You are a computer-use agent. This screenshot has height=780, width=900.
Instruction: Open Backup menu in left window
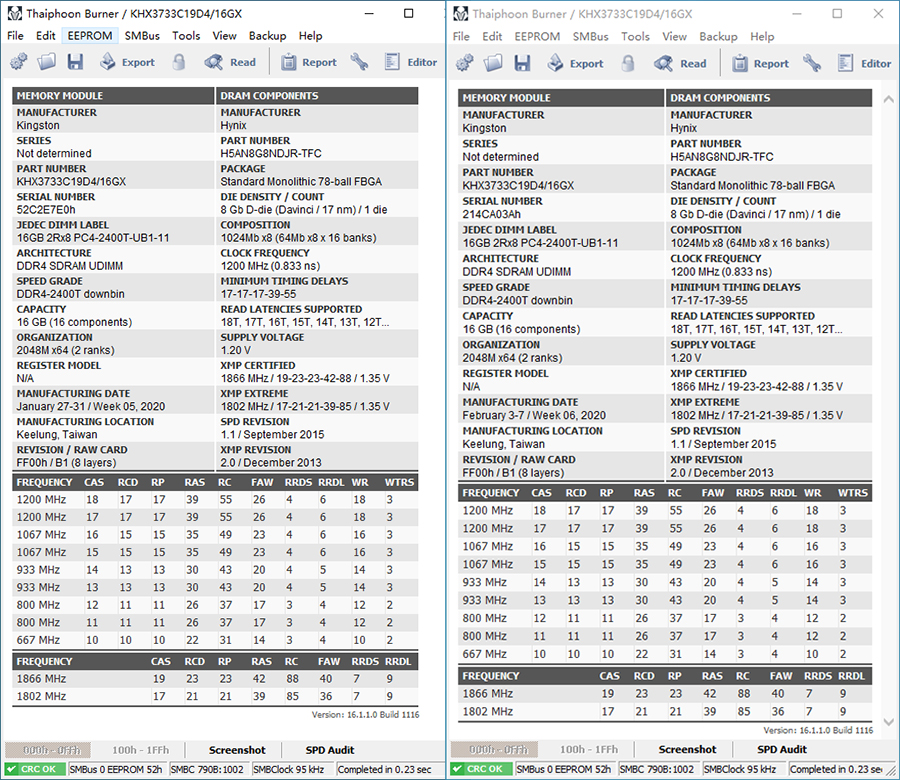coord(267,36)
